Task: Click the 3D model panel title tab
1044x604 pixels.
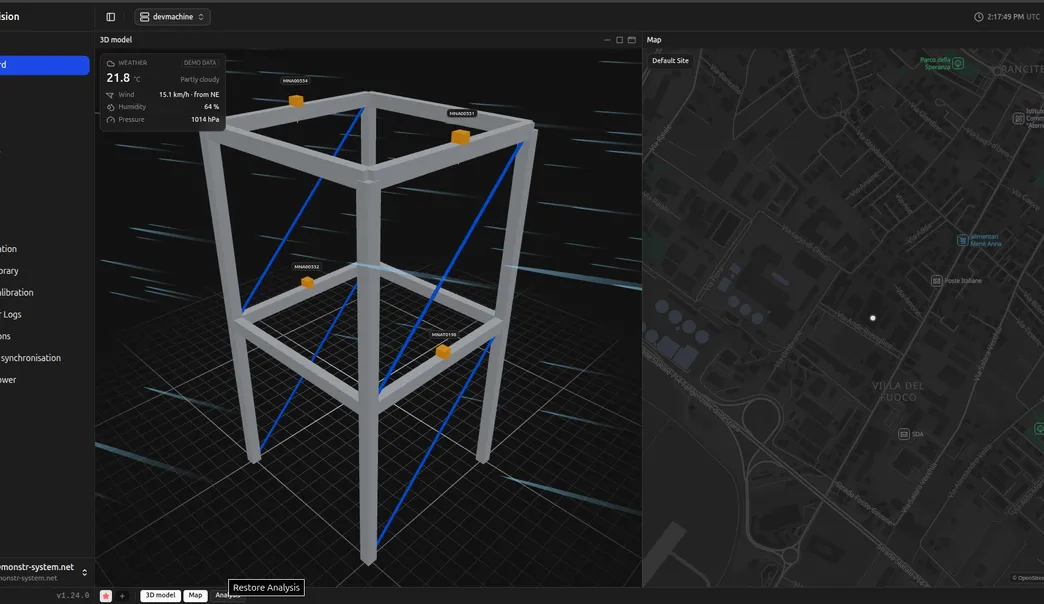Action: pyautogui.click(x=116, y=40)
